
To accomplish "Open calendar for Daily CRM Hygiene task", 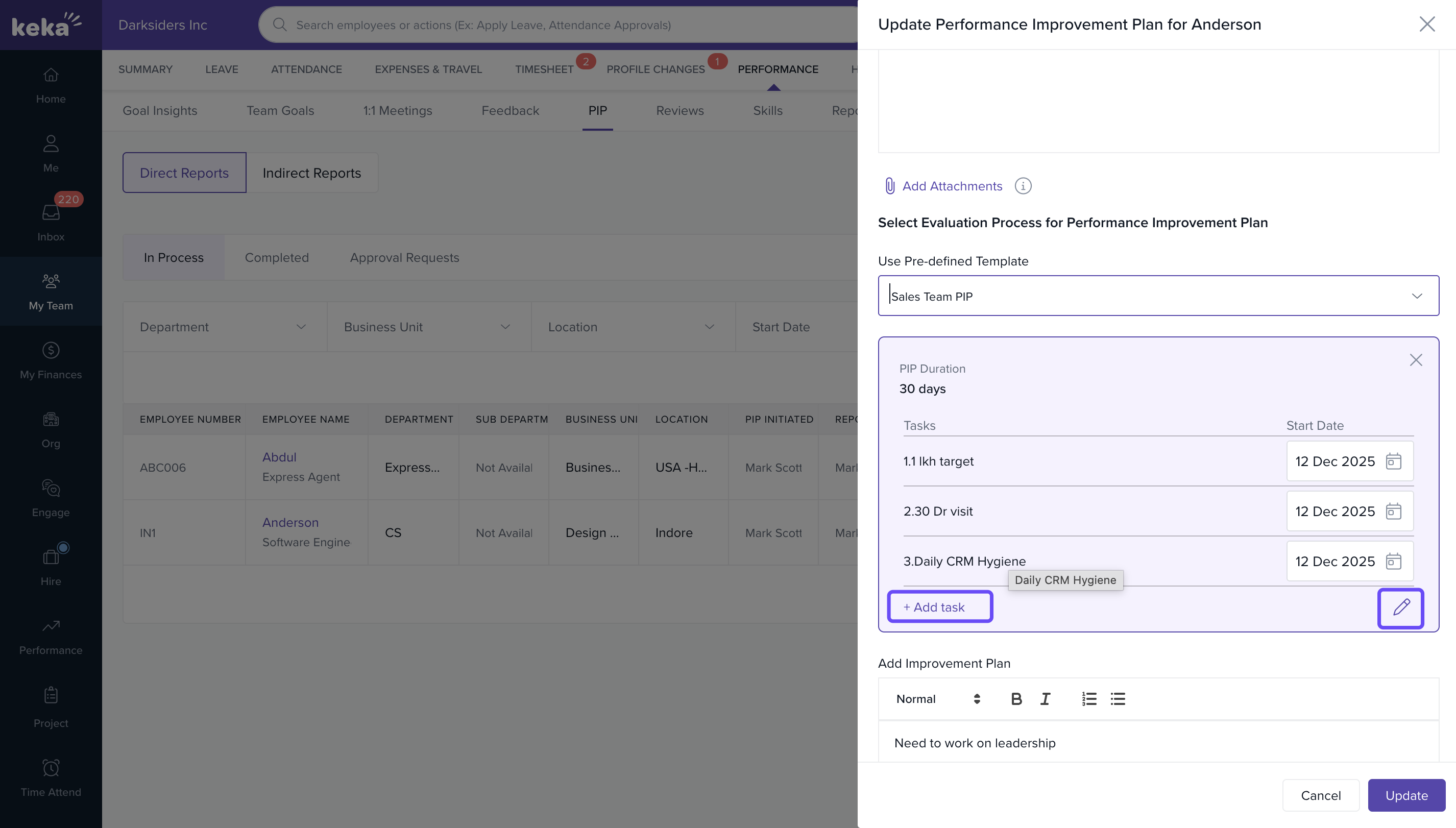I will (x=1393, y=562).
